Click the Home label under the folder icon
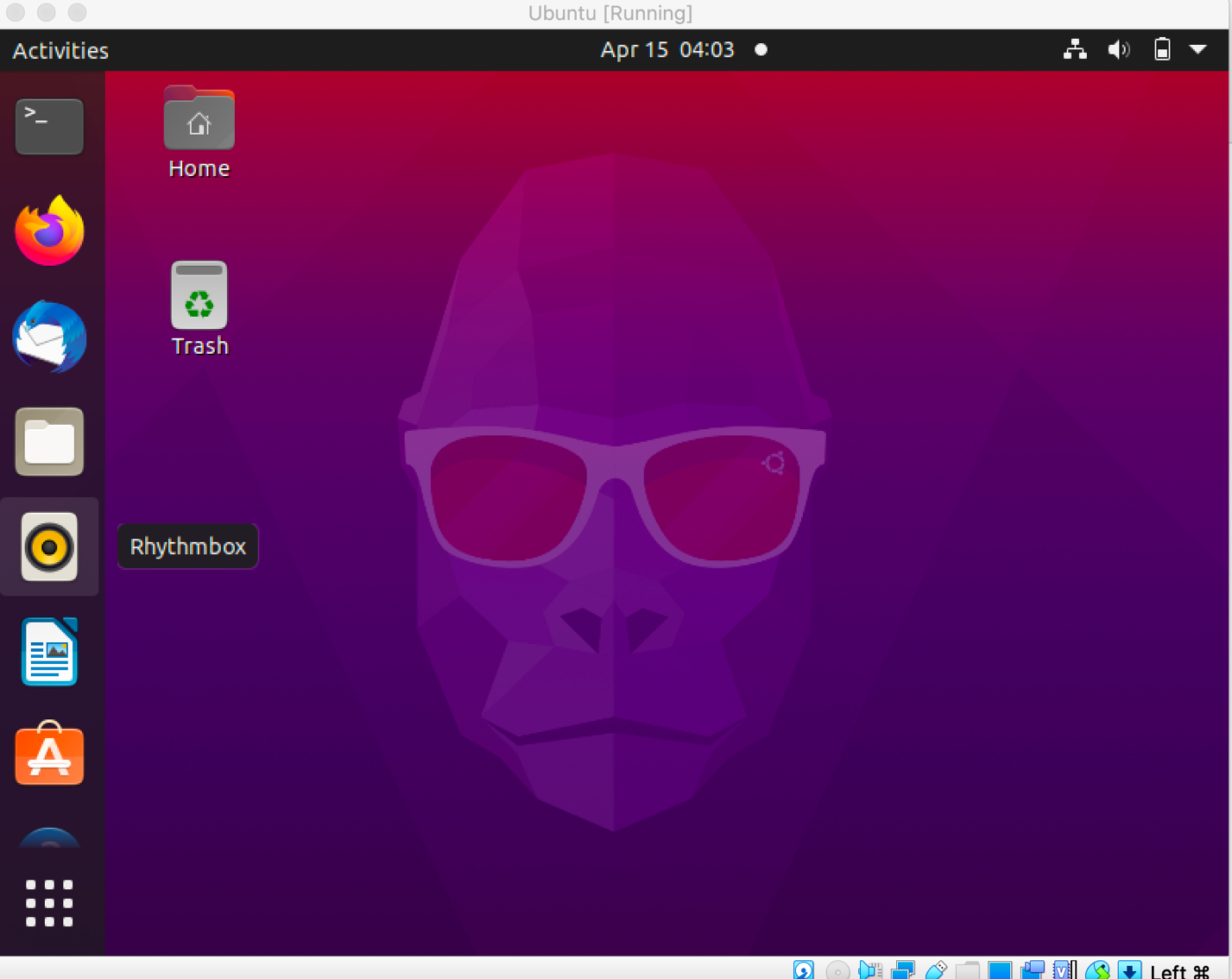This screenshot has width=1232, height=979. (x=199, y=168)
